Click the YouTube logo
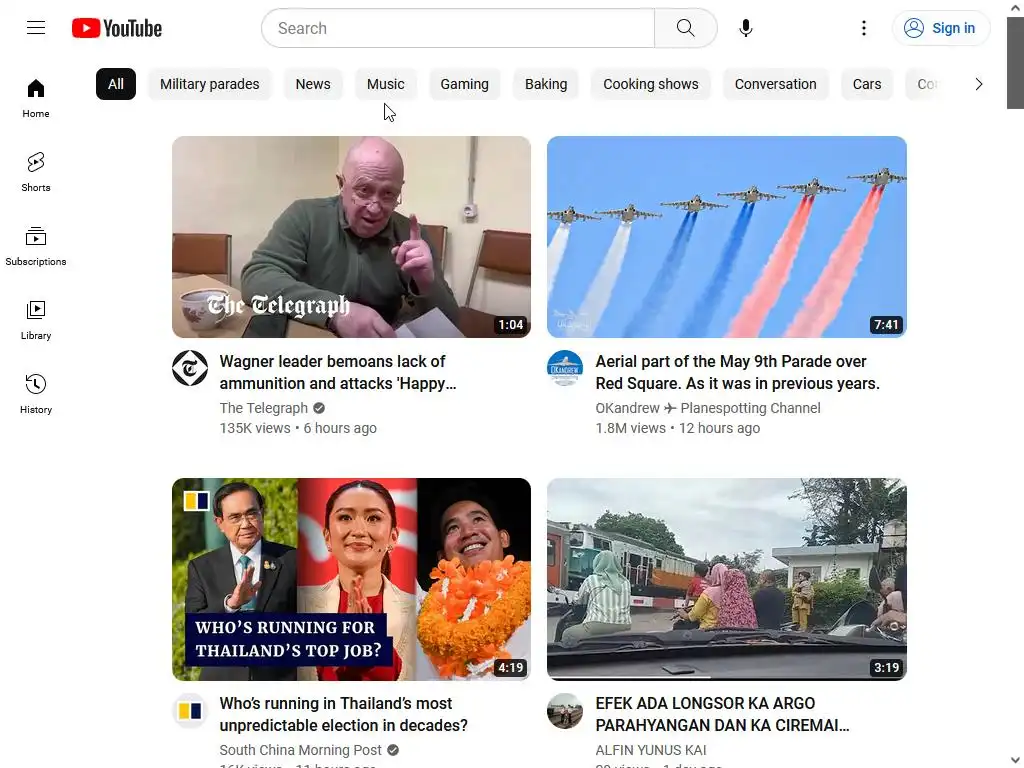The height and width of the screenshot is (768, 1024). click(x=117, y=28)
